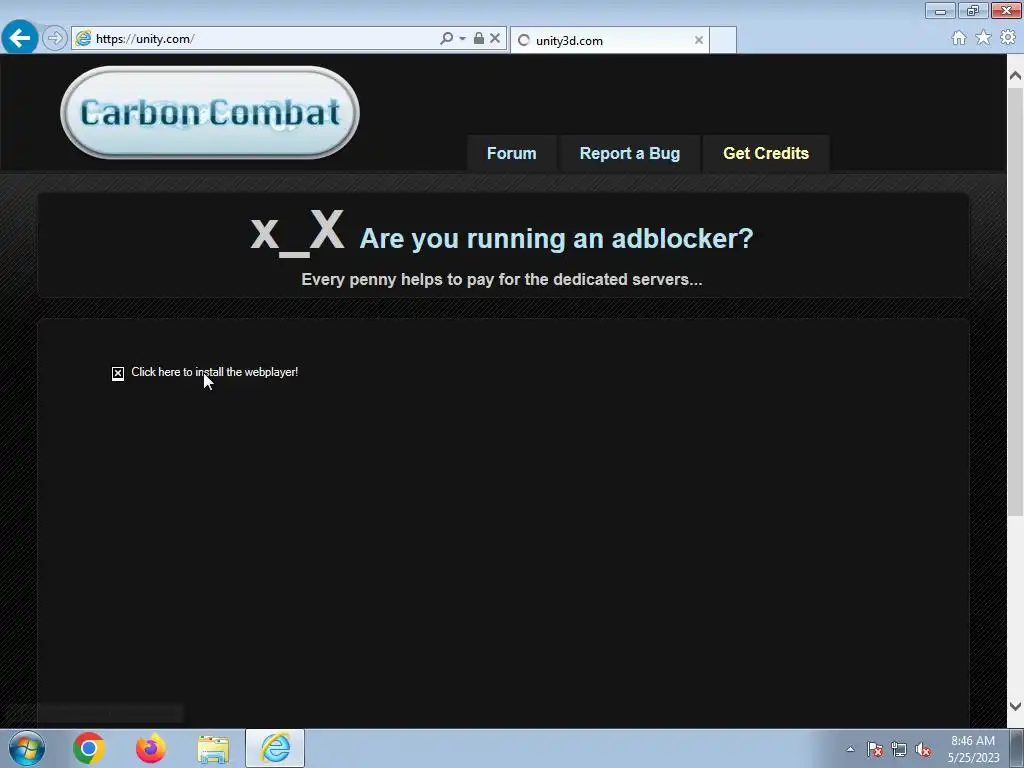
Task: Open the address bar dropdown arrow
Action: coord(462,39)
